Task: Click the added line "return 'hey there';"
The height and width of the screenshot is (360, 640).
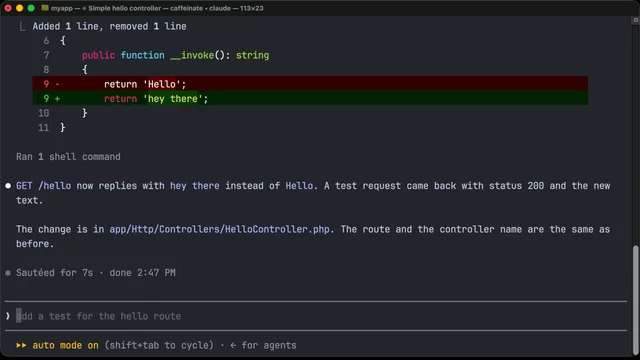Action: click(x=310, y=98)
